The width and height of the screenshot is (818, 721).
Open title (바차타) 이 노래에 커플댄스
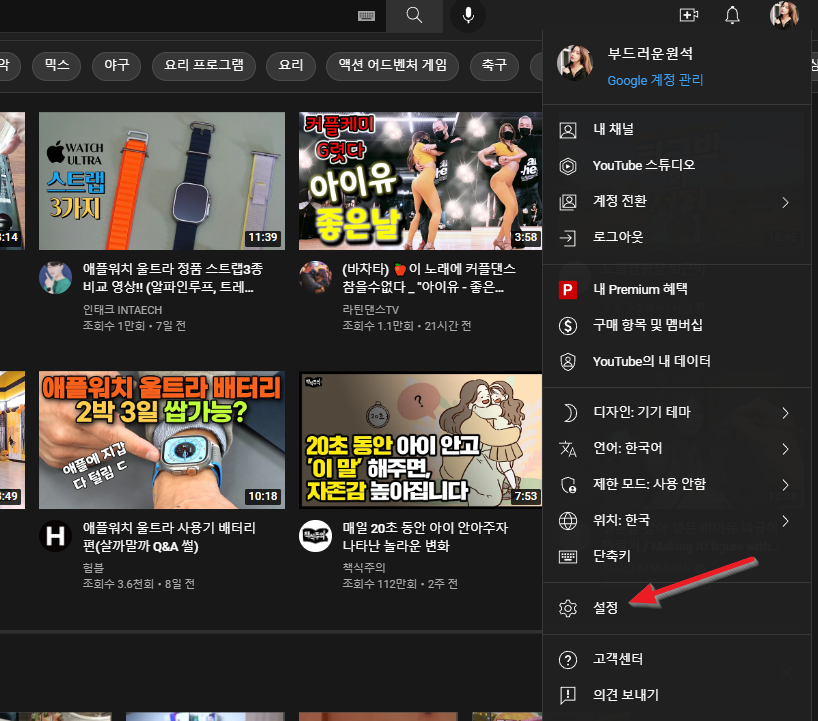pyautogui.click(x=429, y=278)
